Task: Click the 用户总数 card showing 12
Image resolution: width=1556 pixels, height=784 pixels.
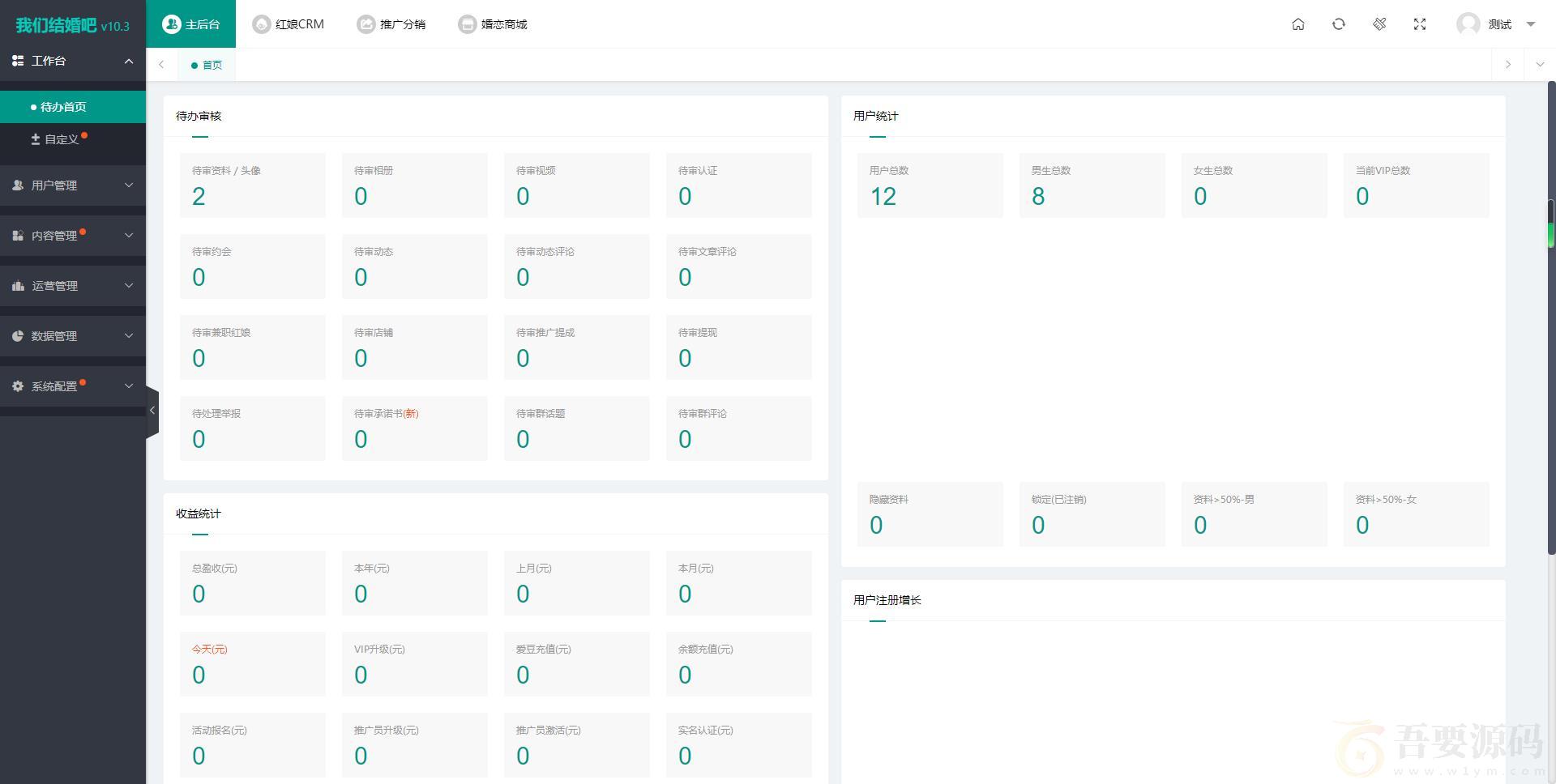Action: pos(930,185)
